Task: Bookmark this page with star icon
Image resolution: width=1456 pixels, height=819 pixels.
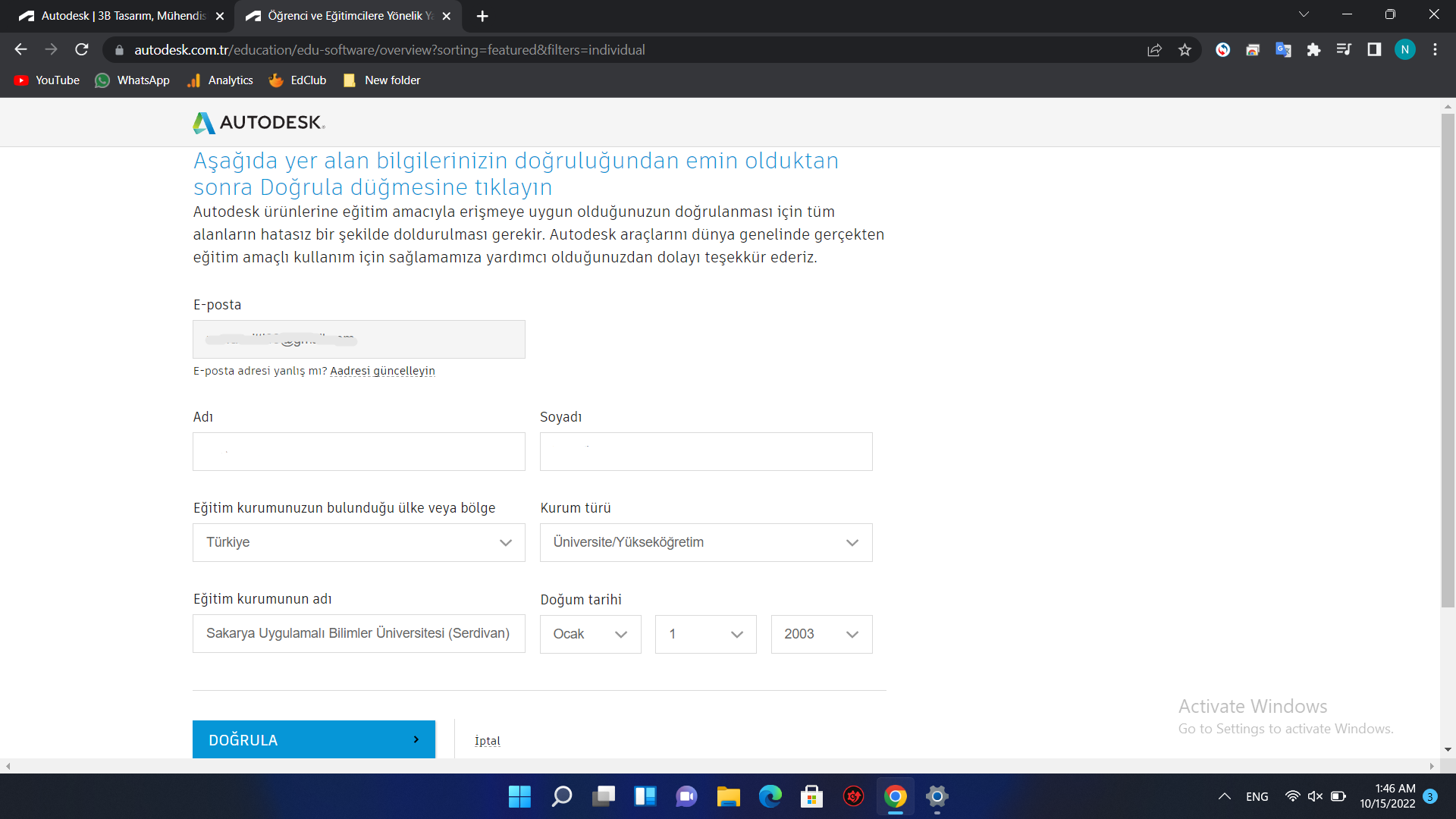Action: point(1185,50)
